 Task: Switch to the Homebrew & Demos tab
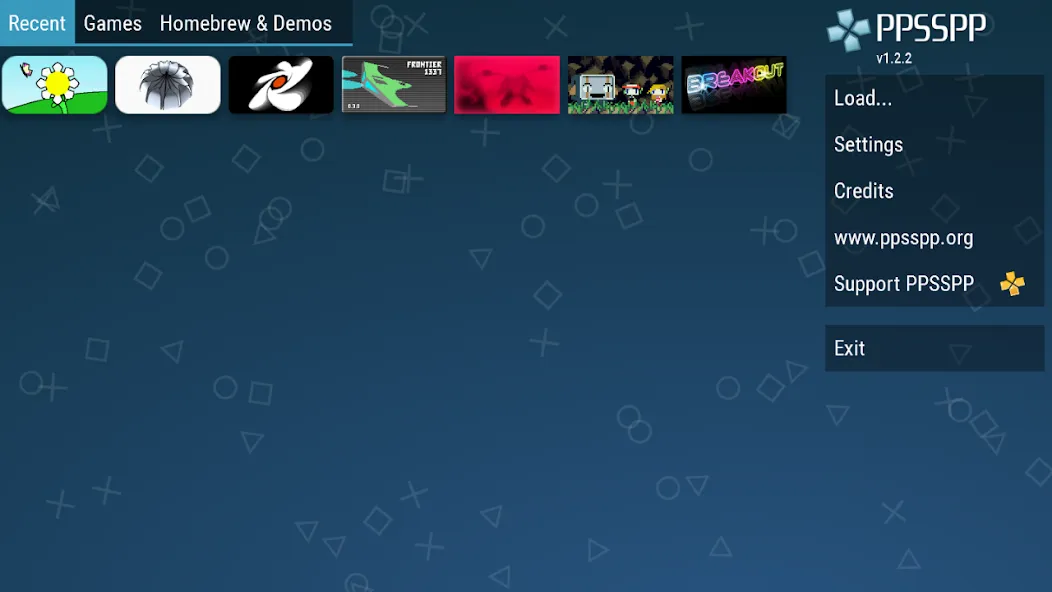pyautogui.click(x=245, y=23)
